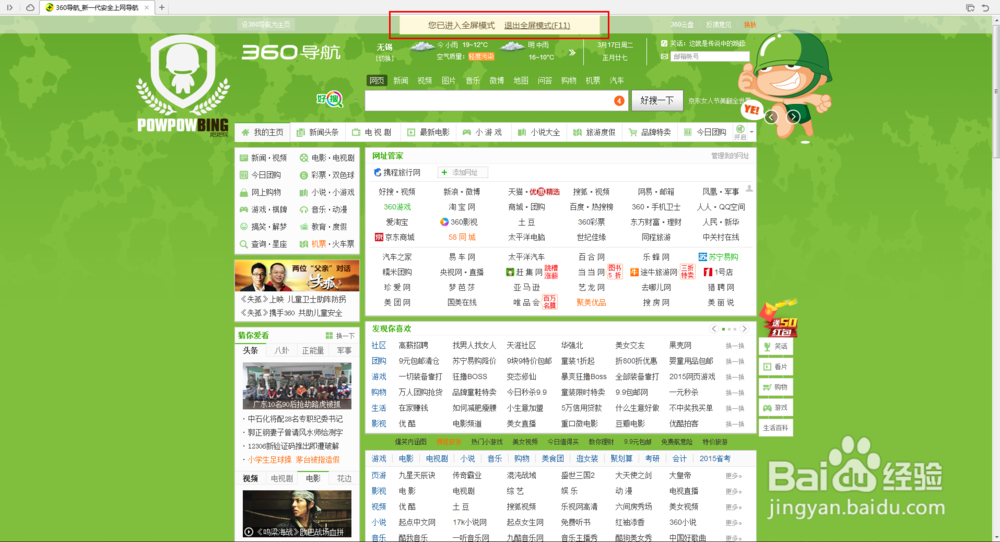Click the 好搜 search engine logo icon
1000x542 pixels.
coord(330,99)
